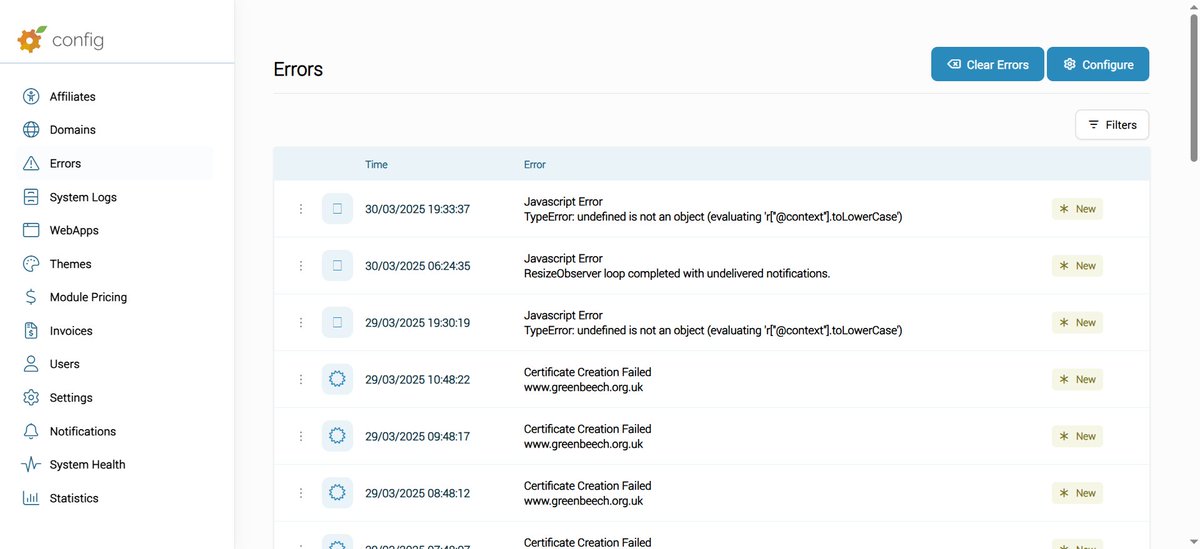Click the WebApps window icon
Screen dimensions: 1200x549
pyautogui.click(x=31, y=231)
